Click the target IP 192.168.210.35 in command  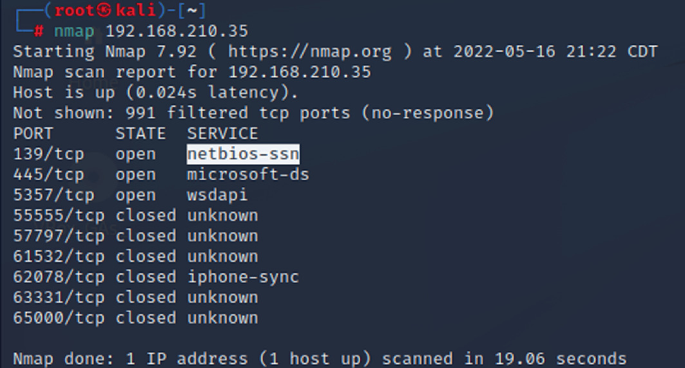coord(177,31)
